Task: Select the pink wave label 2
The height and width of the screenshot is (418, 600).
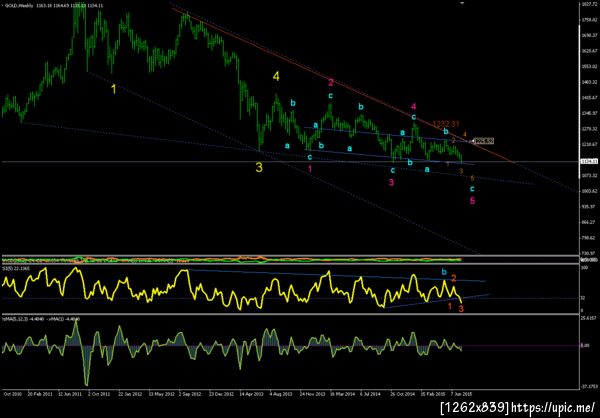Action: [x=331, y=82]
